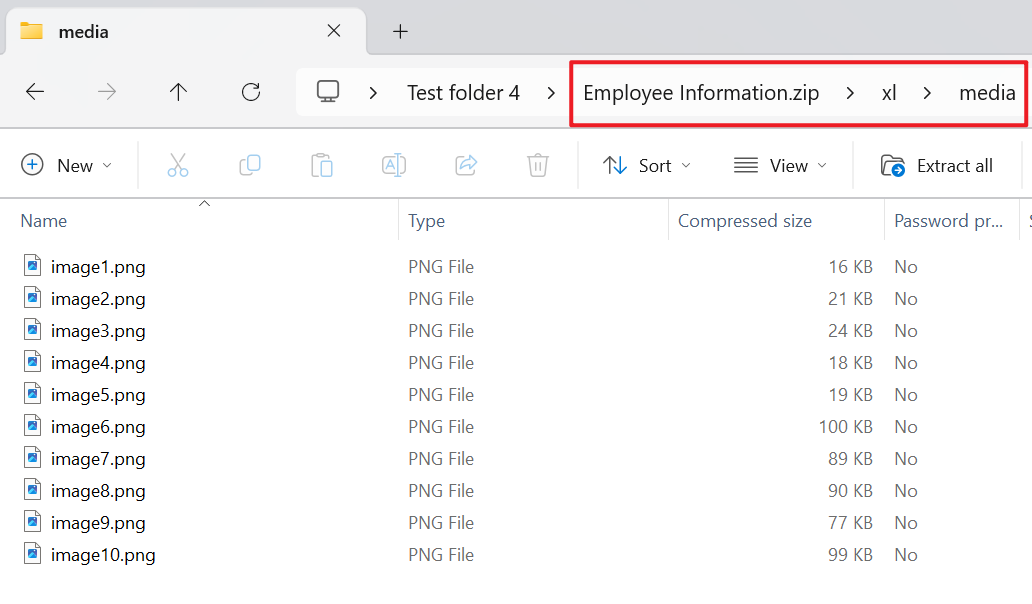1032x604 pixels.
Task: Click the Extract all button
Action: [x=937, y=165]
